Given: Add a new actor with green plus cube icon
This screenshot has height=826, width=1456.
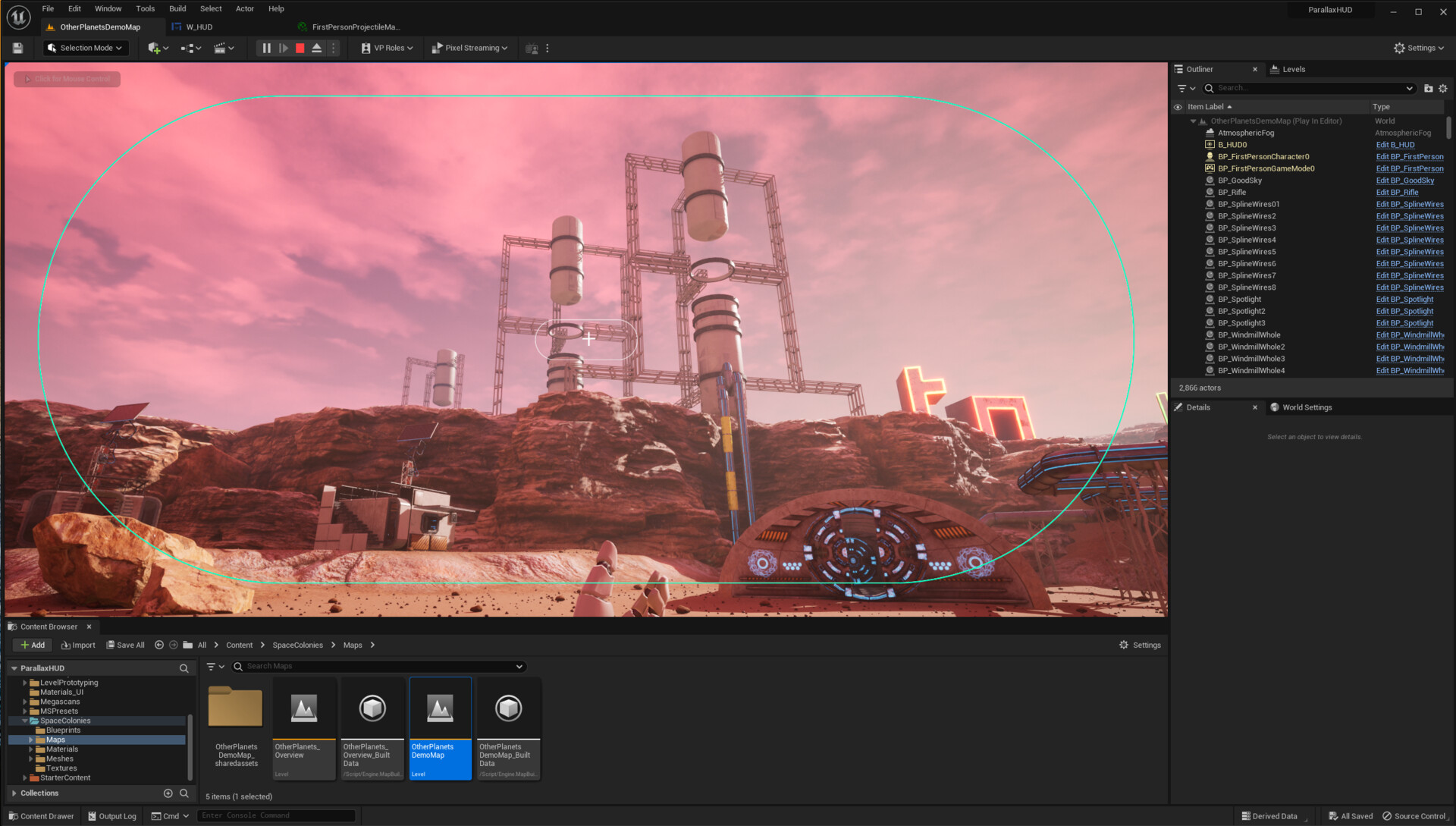Looking at the screenshot, I should tap(154, 48).
